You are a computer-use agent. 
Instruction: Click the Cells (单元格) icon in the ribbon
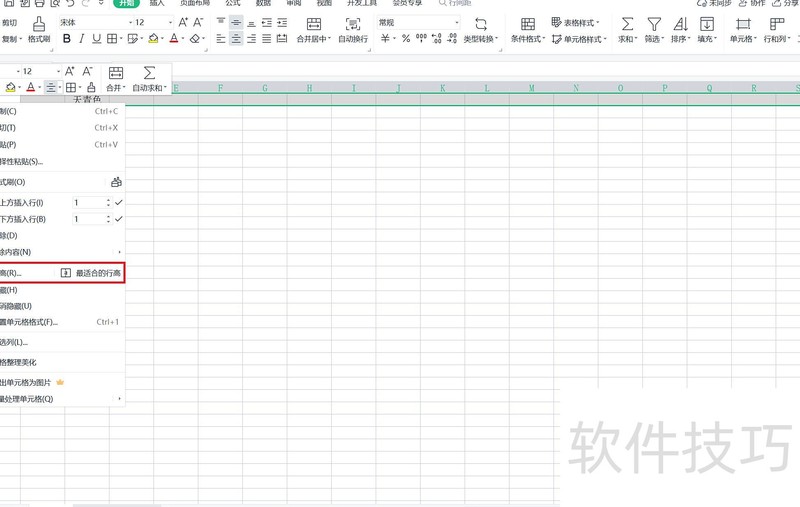tap(743, 24)
